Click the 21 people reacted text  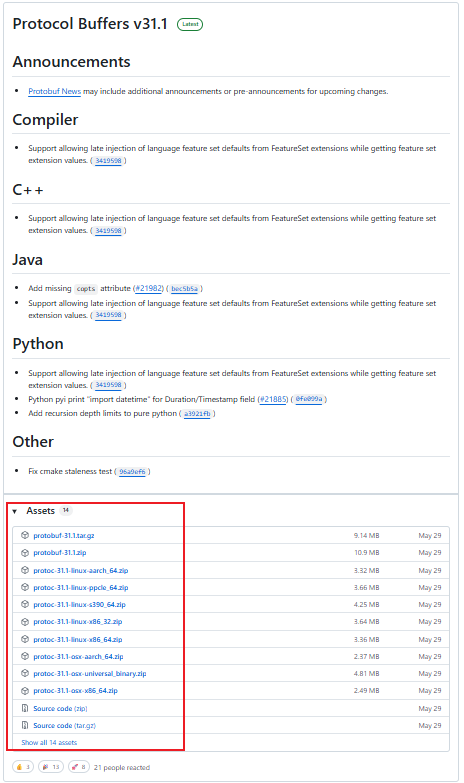(x=122, y=767)
